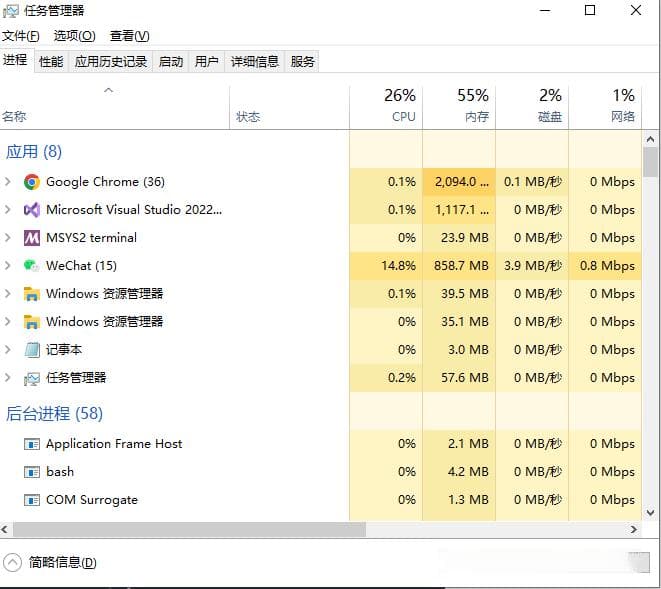This screenshot has width=661, height=589.
Task: Select the WeChat (15) name text
Action: [x=81, y=266]
